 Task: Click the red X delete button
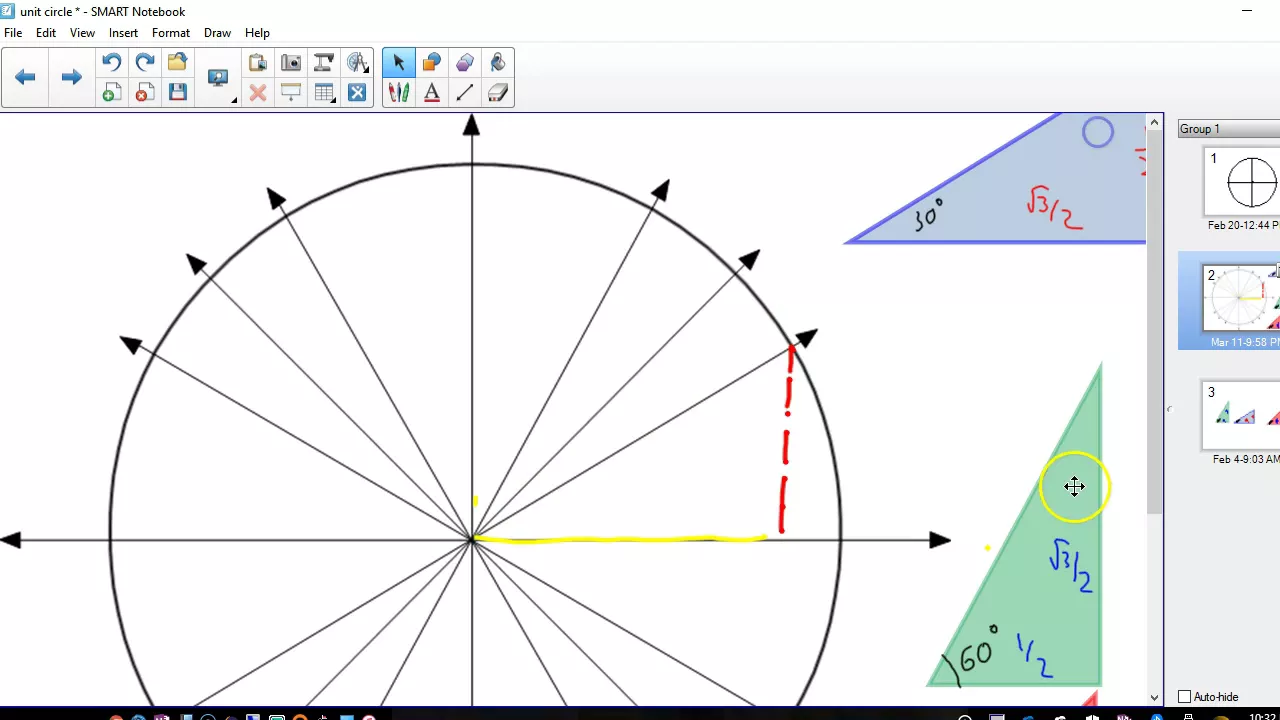(257, 93)
